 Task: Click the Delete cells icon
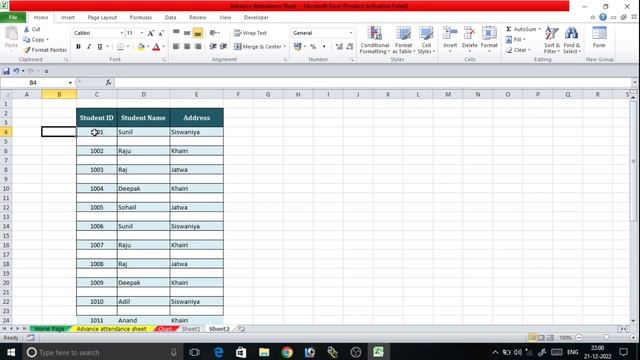click(x=469, y=33)
